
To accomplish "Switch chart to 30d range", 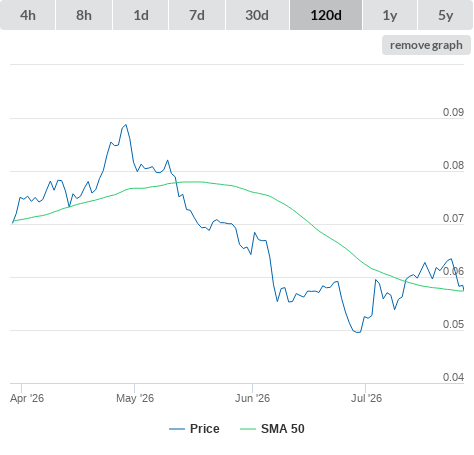I will coord(257,15).
